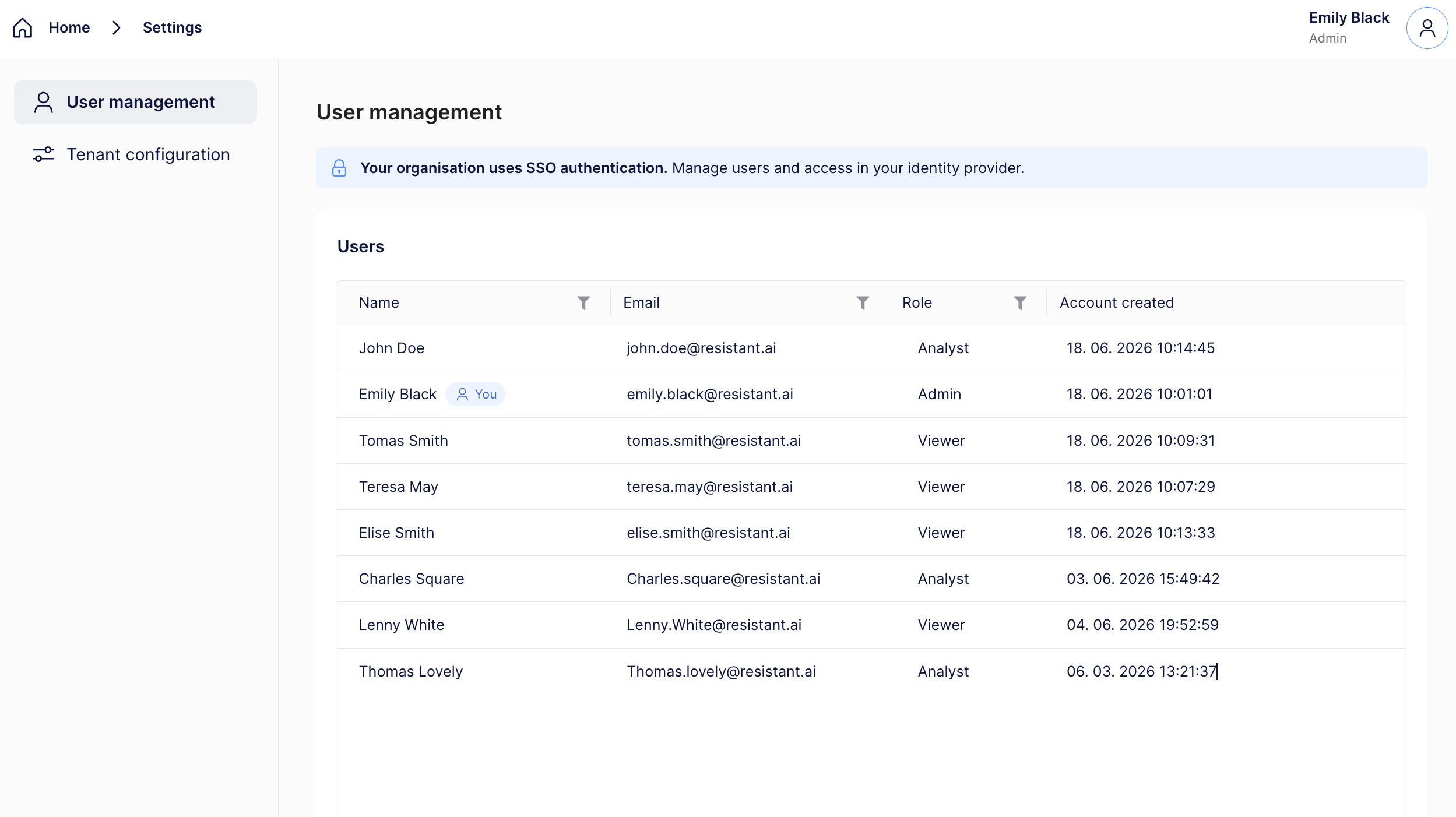Screen dimensions: 1456x817
Task: Click the breadcrumb chevron separator arrow
Action: 116,27
